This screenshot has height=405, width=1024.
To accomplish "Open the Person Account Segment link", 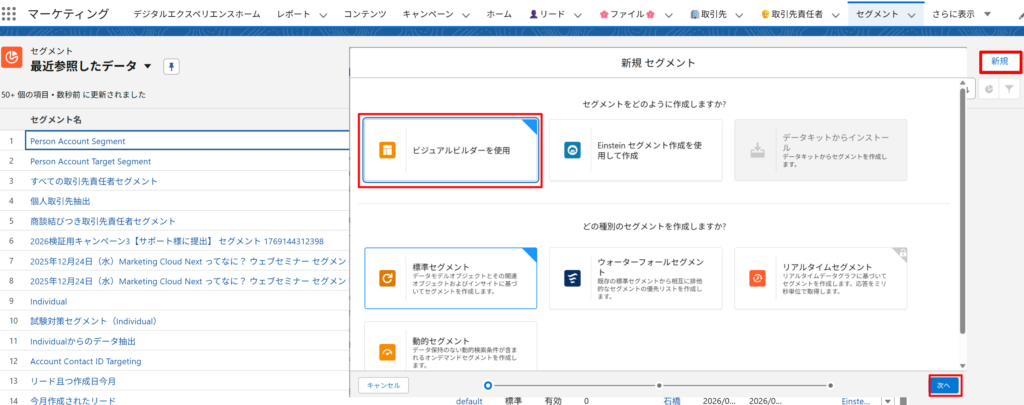I will coord(78,141).
